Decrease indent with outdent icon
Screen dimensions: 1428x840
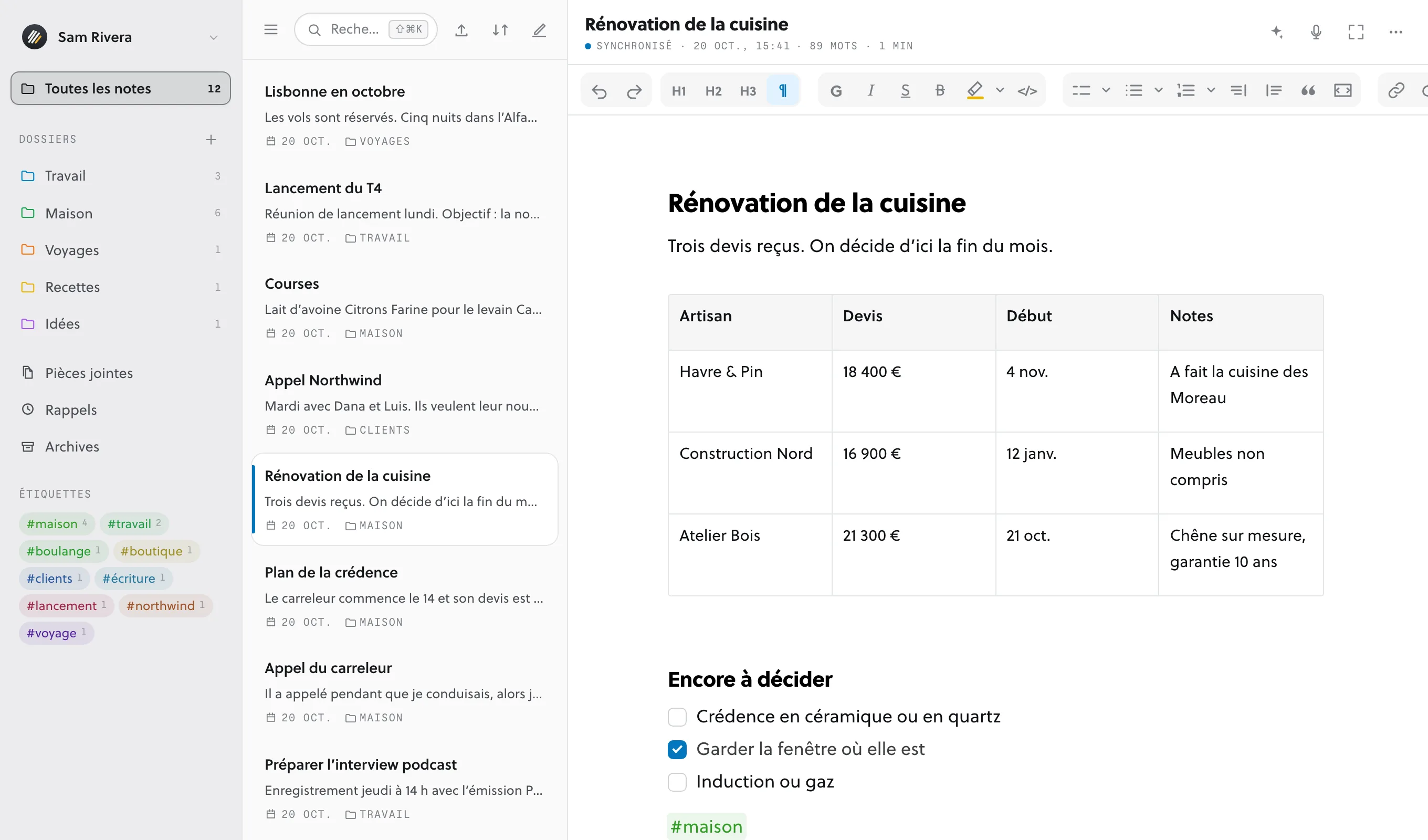tap(1238, 91)
